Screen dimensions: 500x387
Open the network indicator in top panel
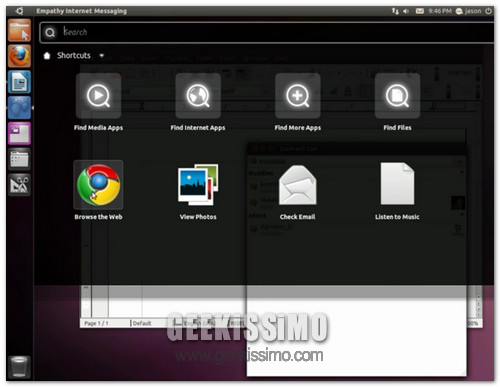(395, 11)
